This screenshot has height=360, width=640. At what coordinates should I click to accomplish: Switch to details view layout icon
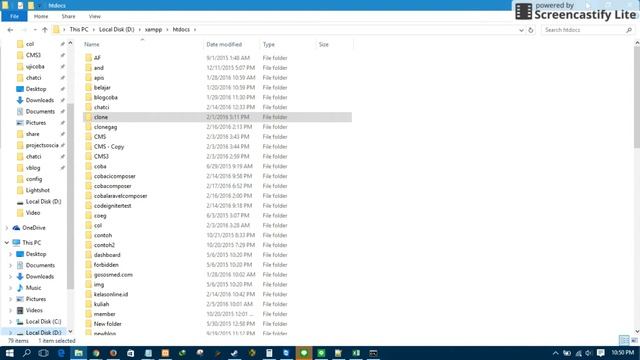coord(624,340)
